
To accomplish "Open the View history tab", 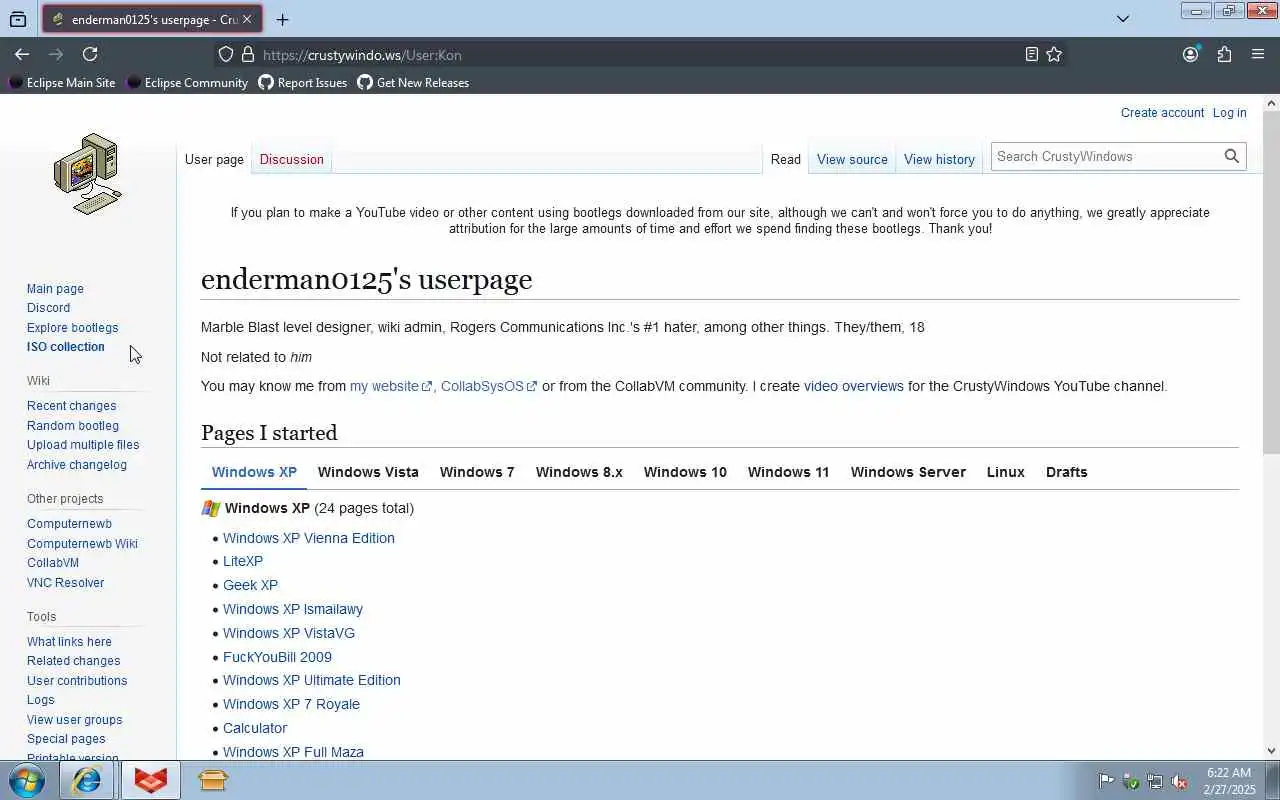I will [939, 159].
